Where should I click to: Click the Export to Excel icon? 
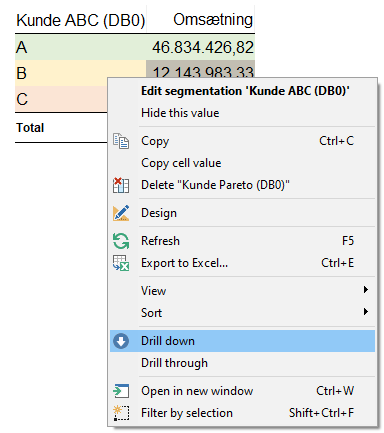121,263
